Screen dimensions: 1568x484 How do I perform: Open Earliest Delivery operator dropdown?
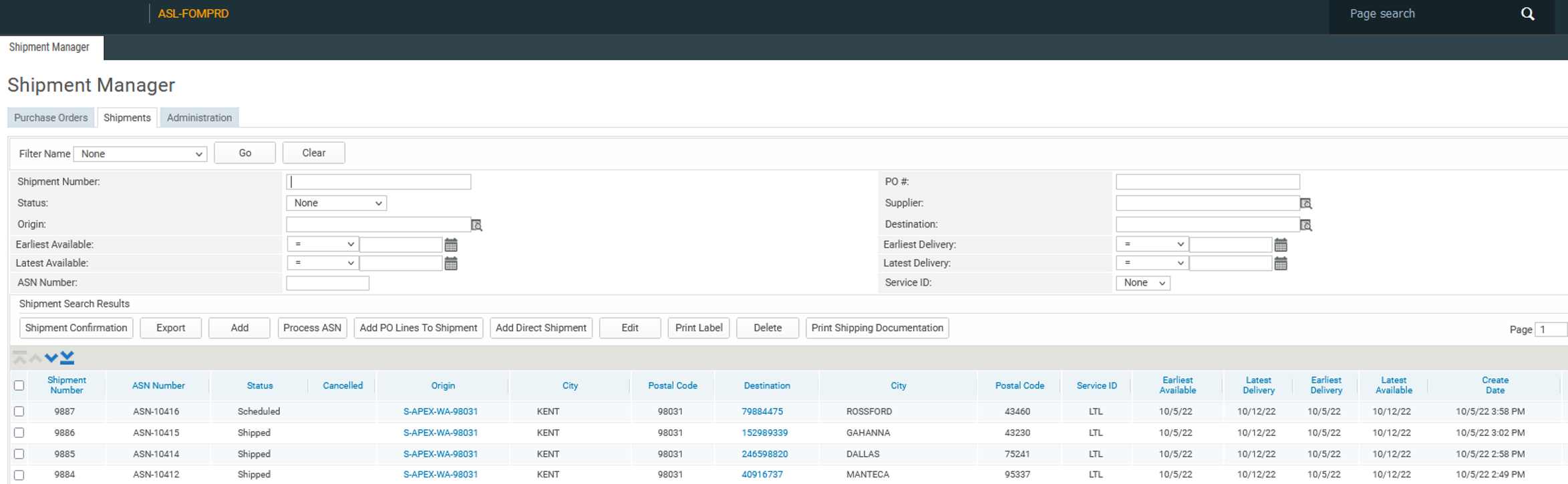(x=1152, y=244)
